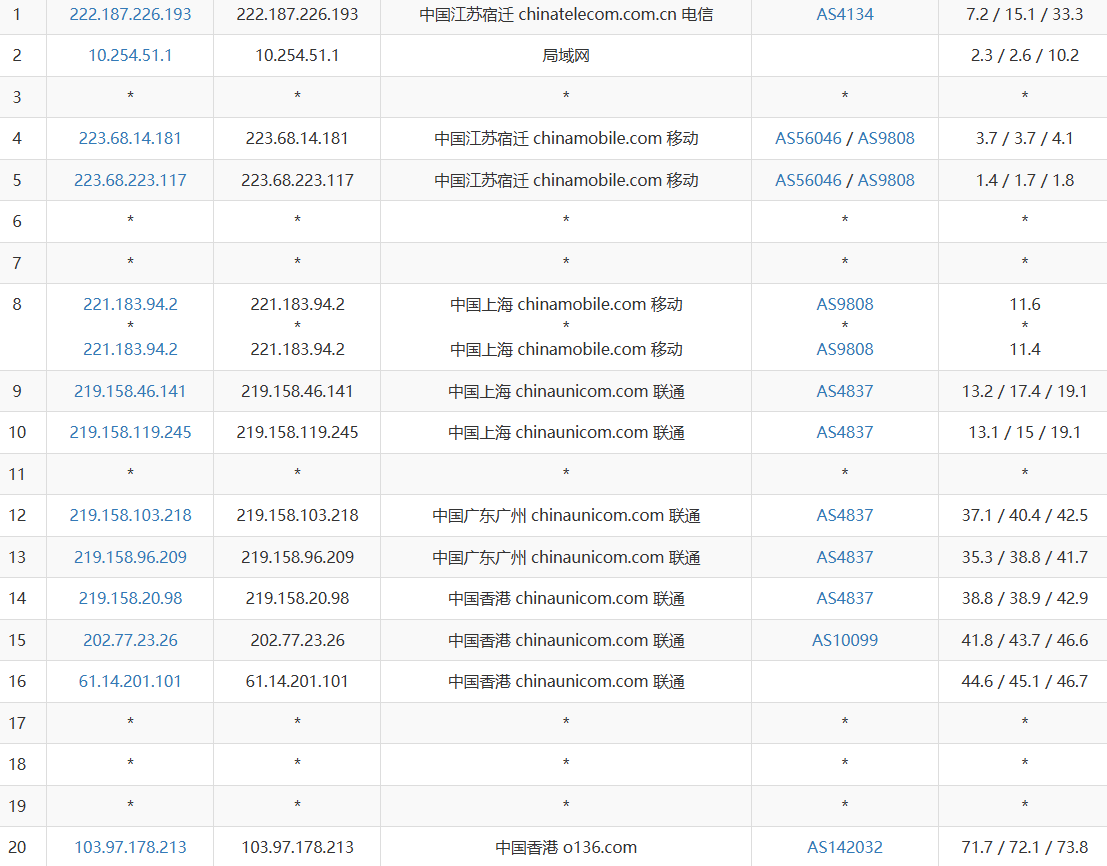This screenshot has width=1107, height=866.
Task: Click the 局域网 location cell
Action: [566, 55]
